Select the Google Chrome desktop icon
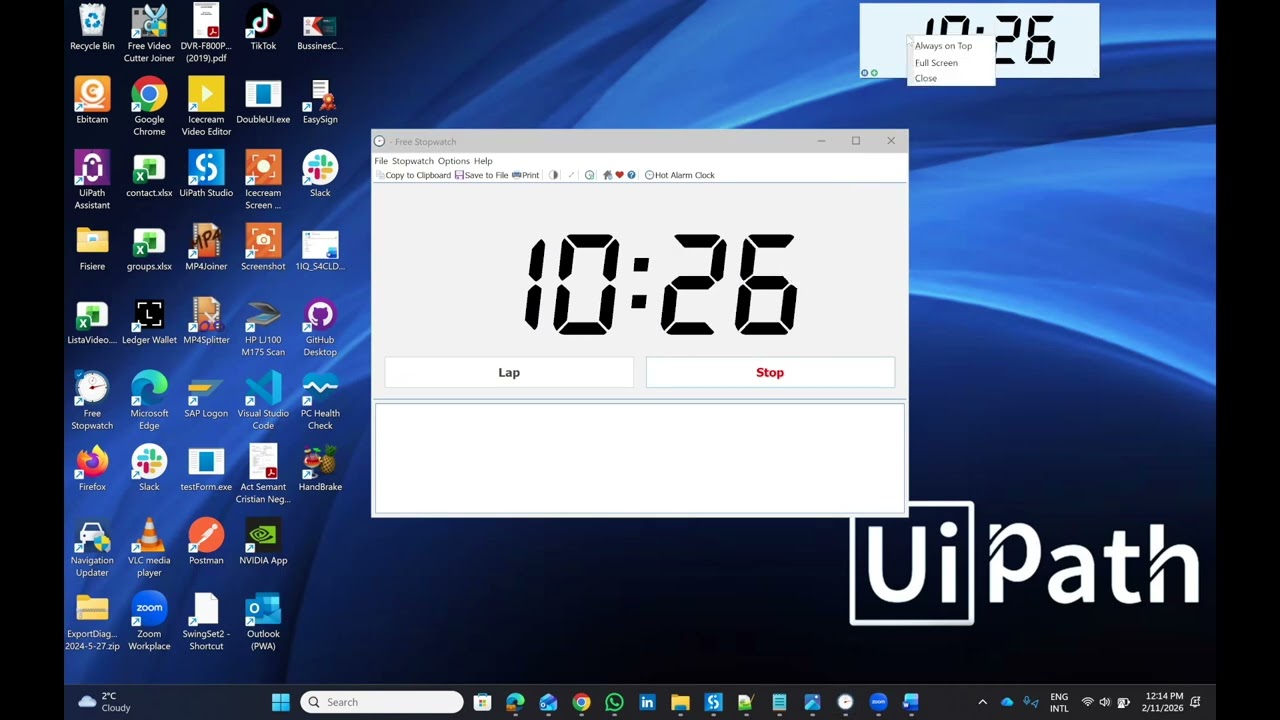1280x720 pixels. [x=149, y=107]
